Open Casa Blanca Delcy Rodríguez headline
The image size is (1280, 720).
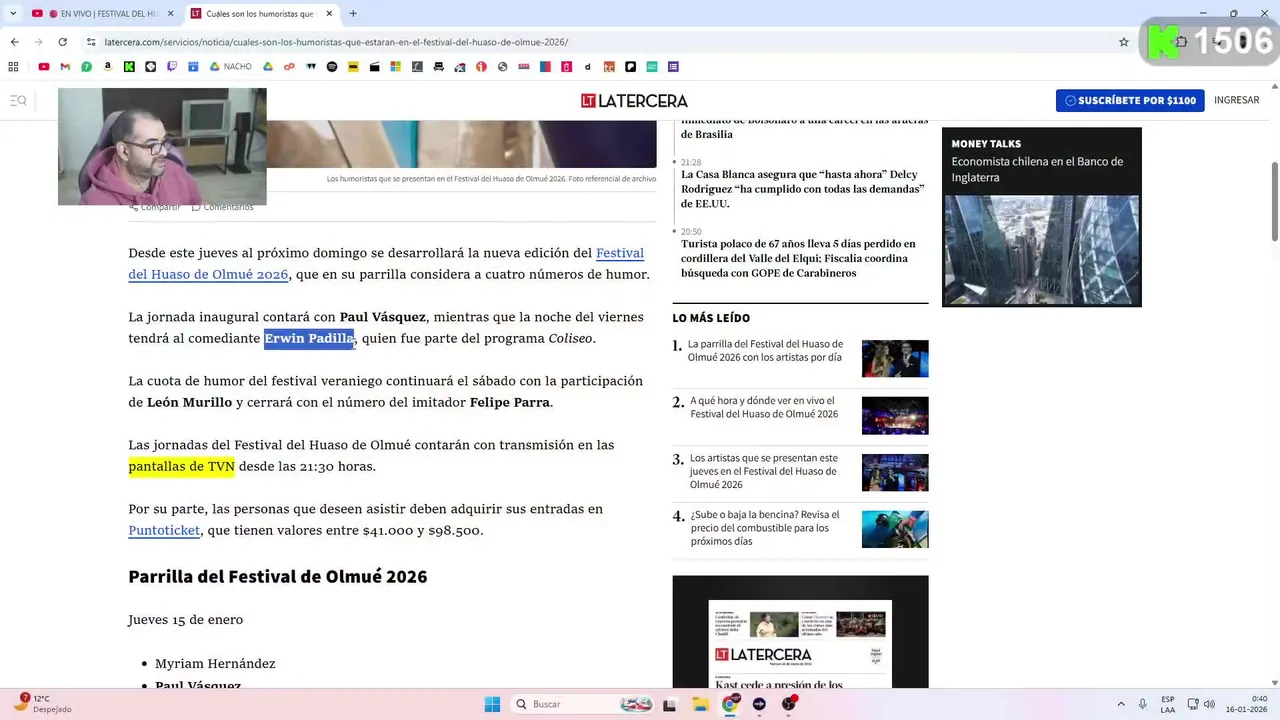[x=802, y=189]
